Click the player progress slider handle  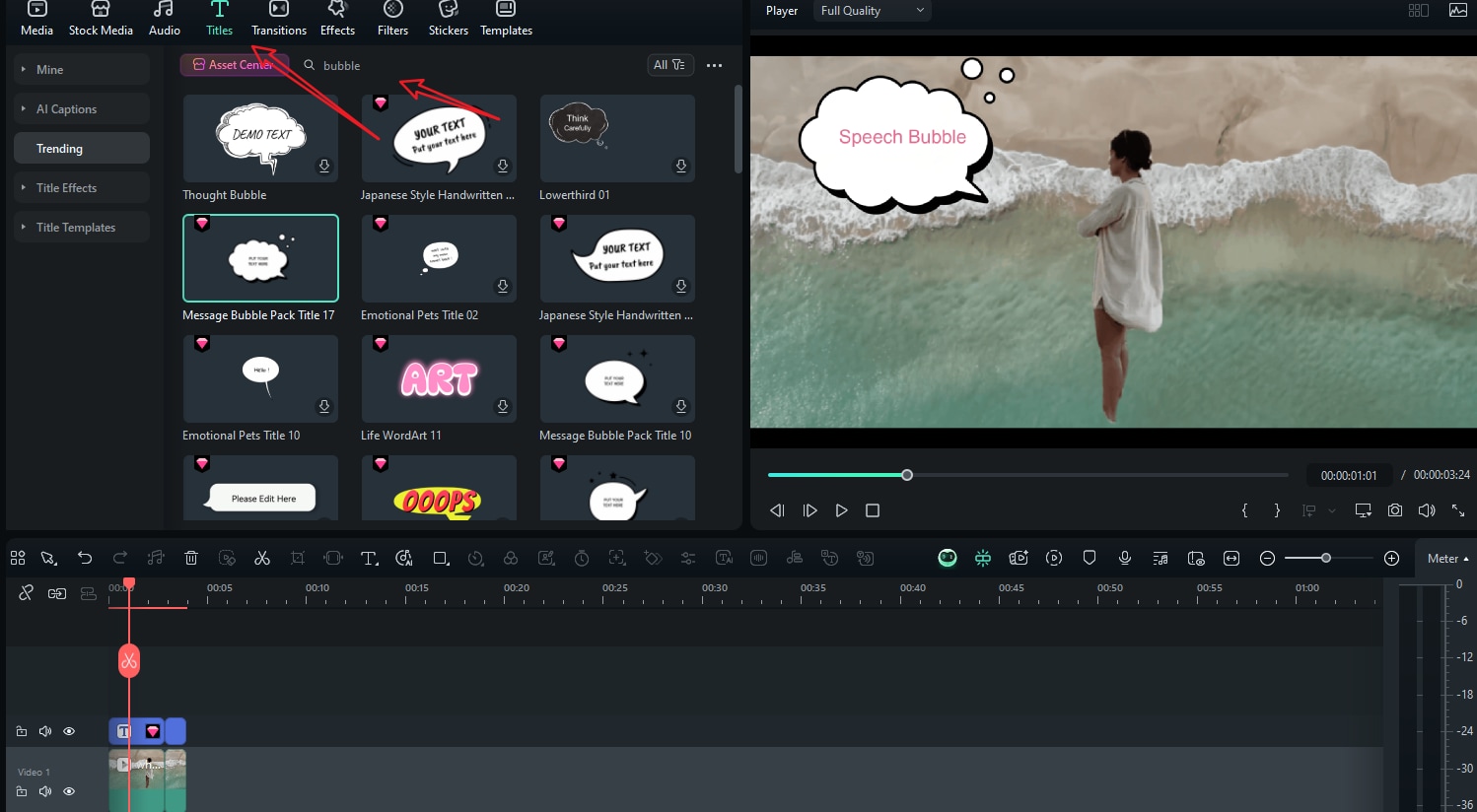(907, 475)
